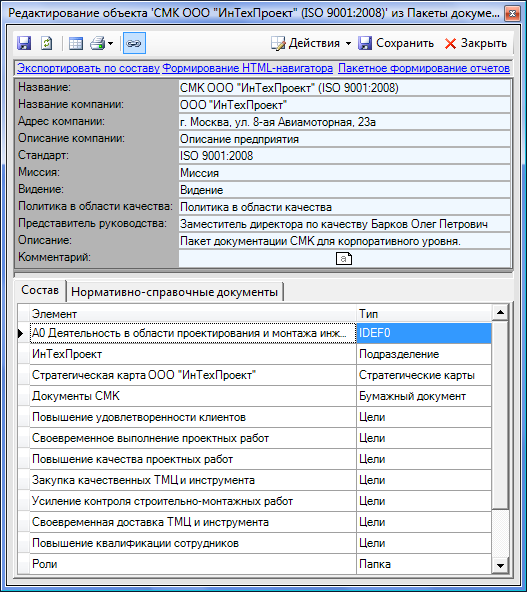The height and width of the screenshot is (592, 527).
Task: Select row A0 Деятельность в области проектирования
Action: [x=193, y=333]
